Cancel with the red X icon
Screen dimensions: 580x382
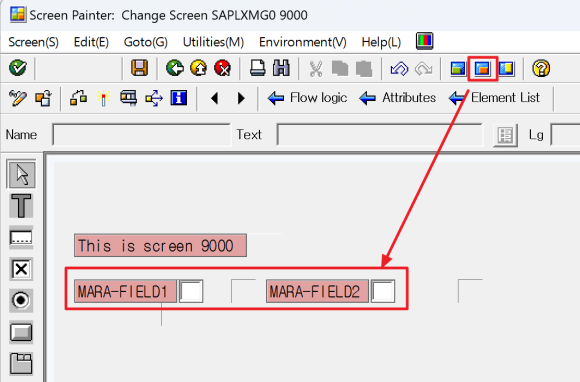pos(223,68)
